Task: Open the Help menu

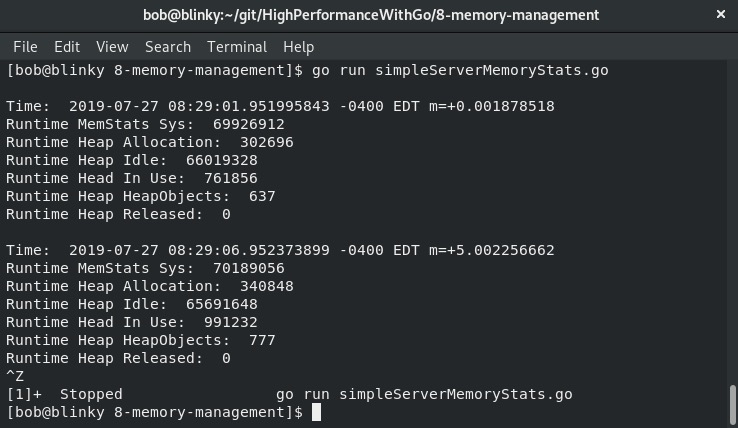Action: pyautogui.click(x=298, y=47)
